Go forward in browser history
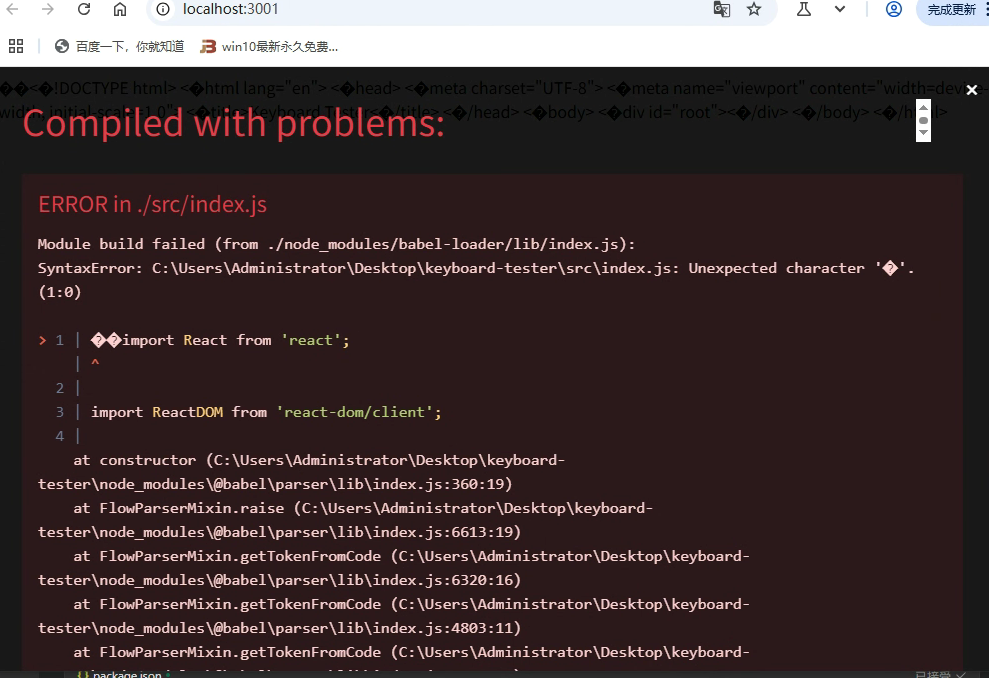This screenshot has width=989, height=678. [x=47, y=9]
